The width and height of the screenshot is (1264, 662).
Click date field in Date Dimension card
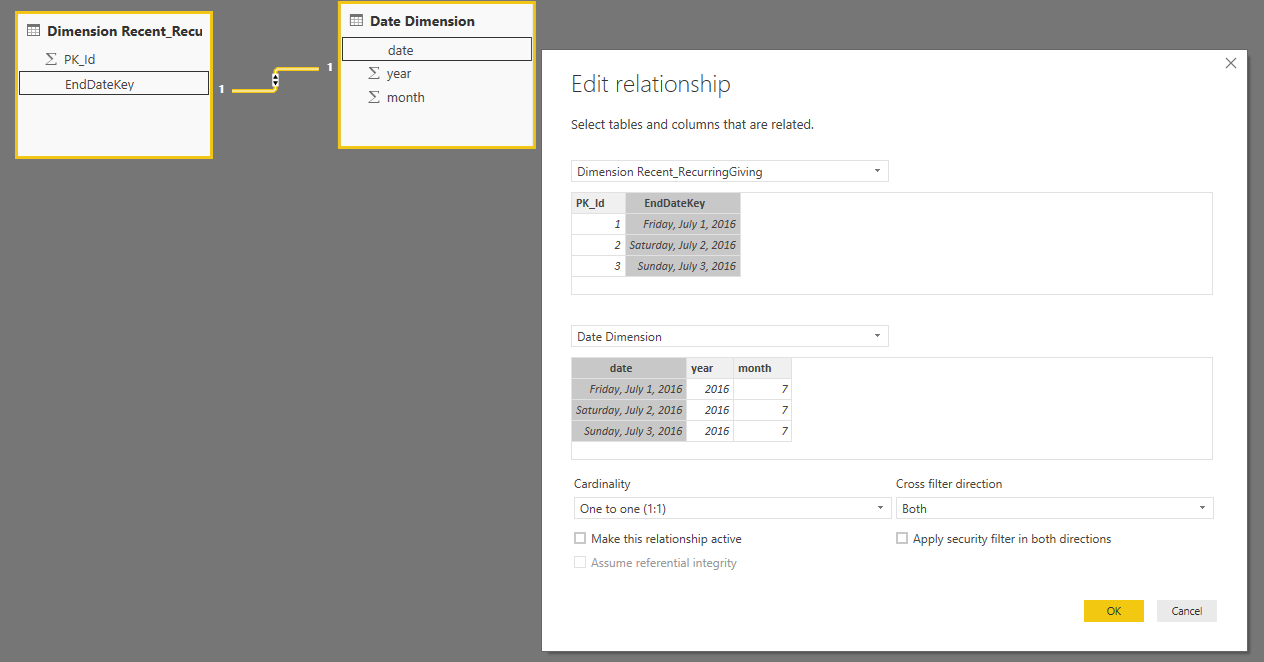[x=437, y=49]
